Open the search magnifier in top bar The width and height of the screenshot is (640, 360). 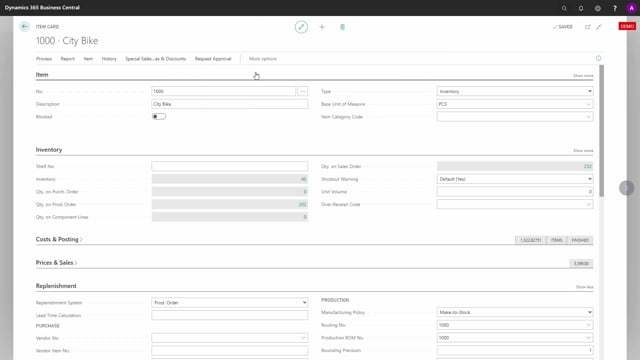564,8
